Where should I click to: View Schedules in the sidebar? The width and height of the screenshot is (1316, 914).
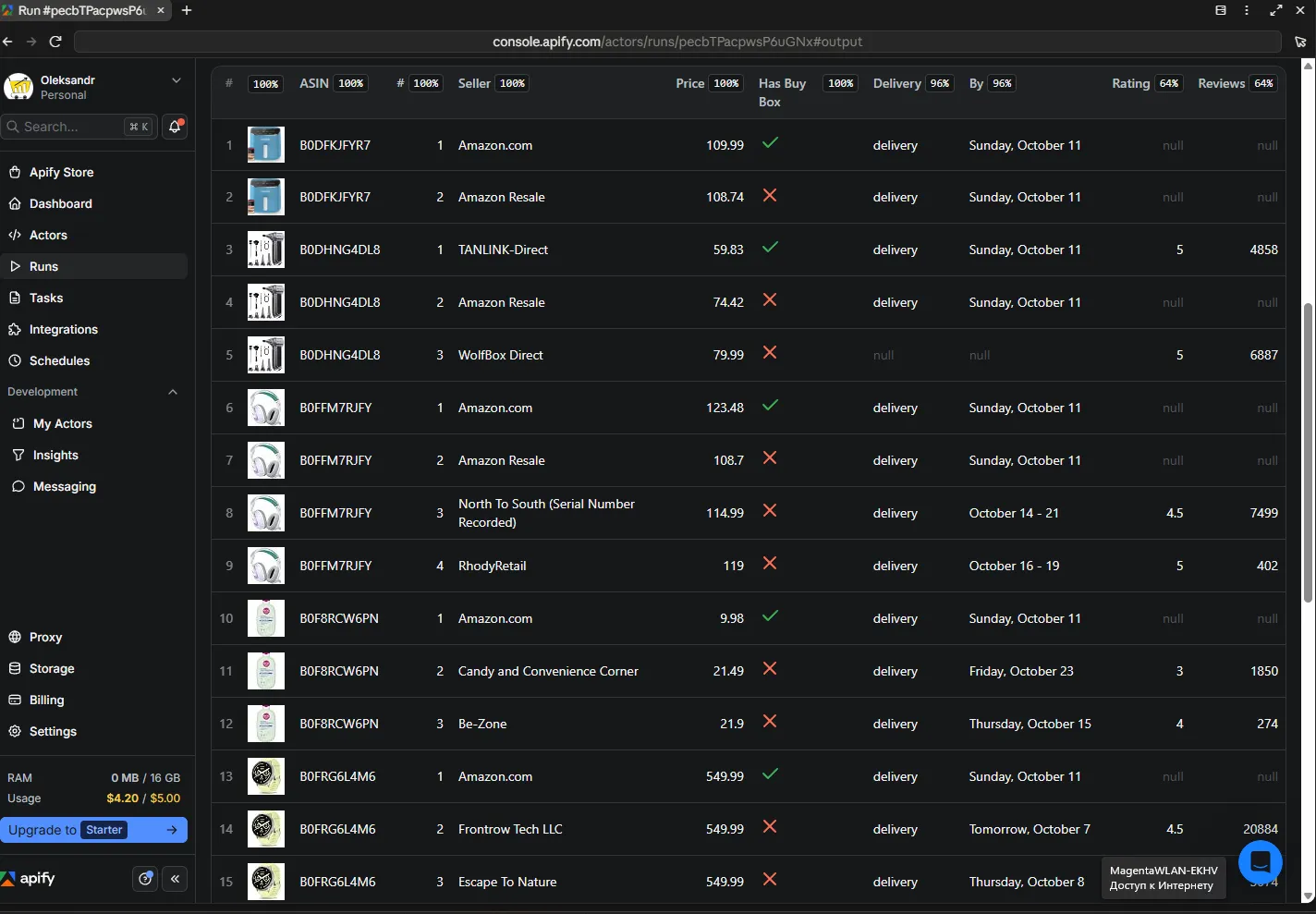(x=59, y=360)
